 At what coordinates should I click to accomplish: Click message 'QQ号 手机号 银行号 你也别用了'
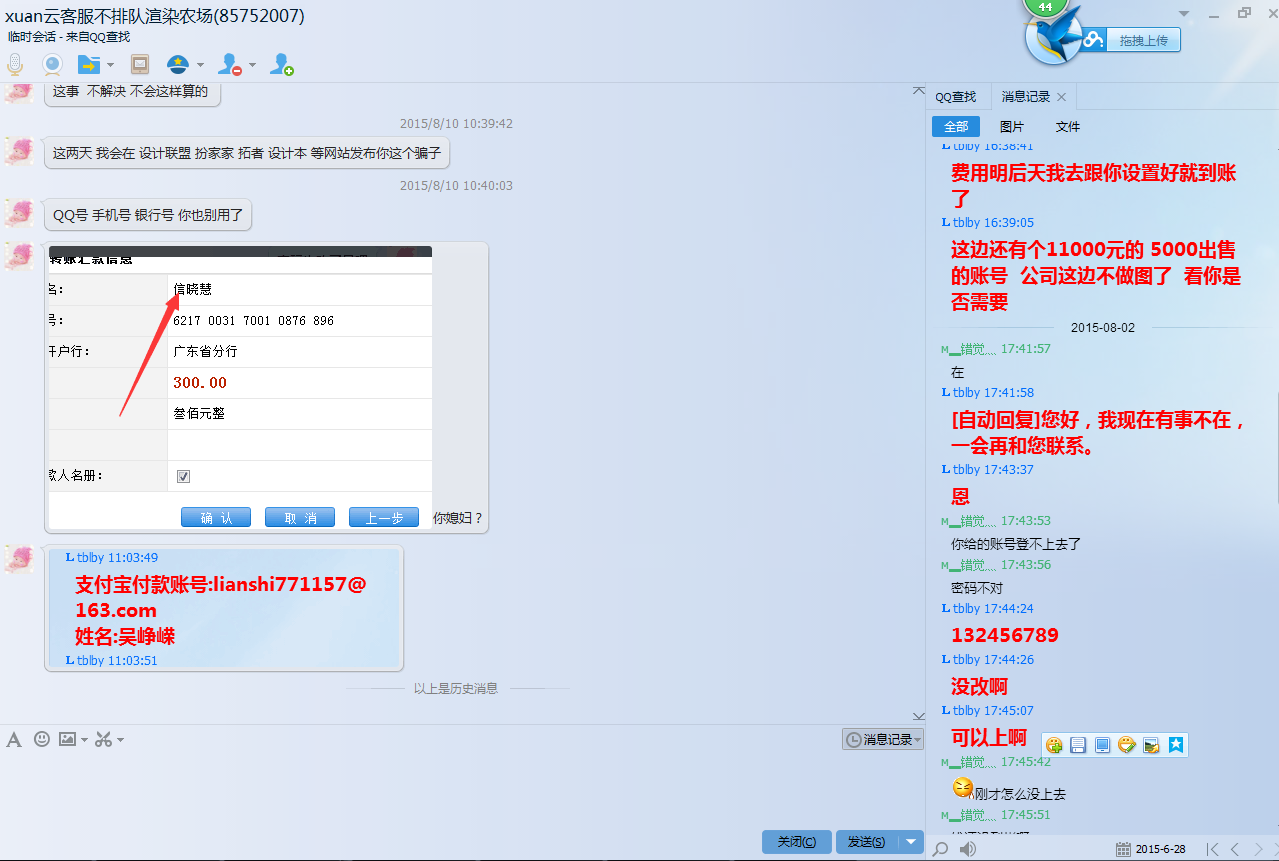point(149,215)
